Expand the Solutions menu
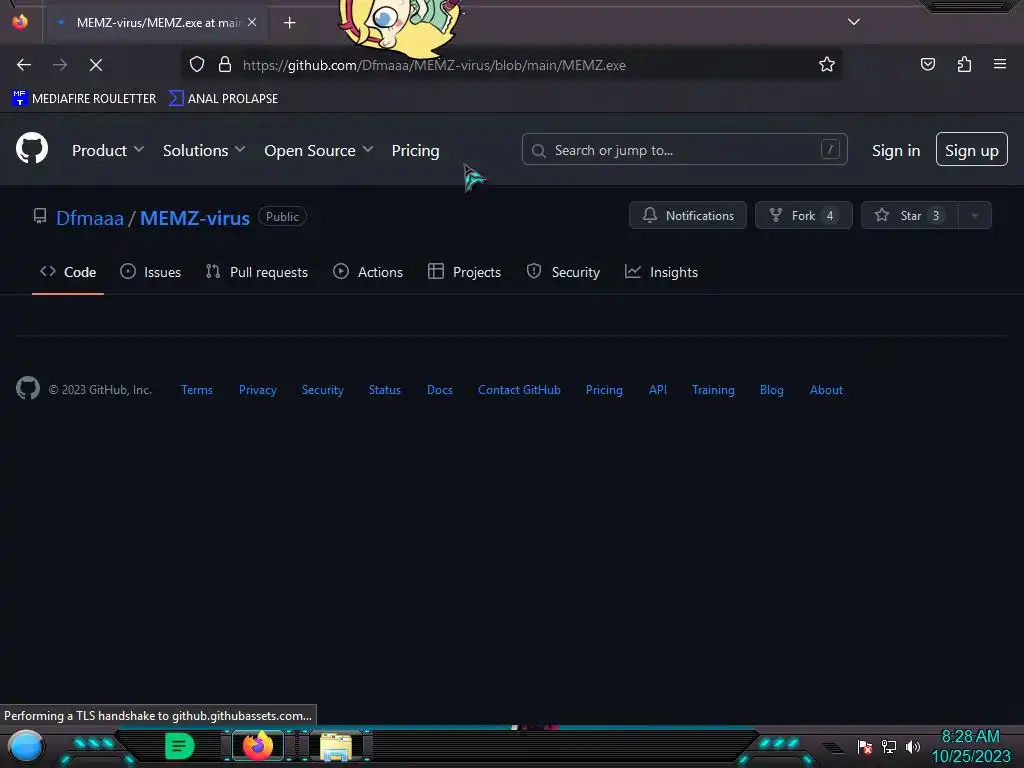Viewport: 1024px width, 768px height. point(204,150)
